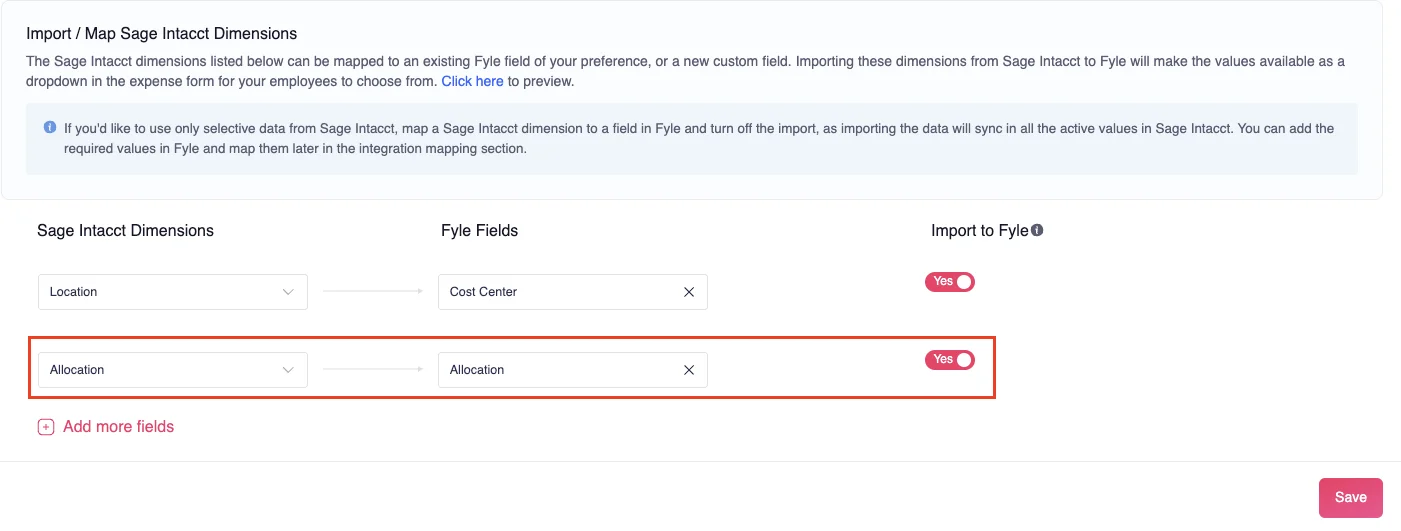The width and height of the screenshot is (1401, 531).
Task: Toggle Import to Fyle for Location row
Action: click(950, 282)
